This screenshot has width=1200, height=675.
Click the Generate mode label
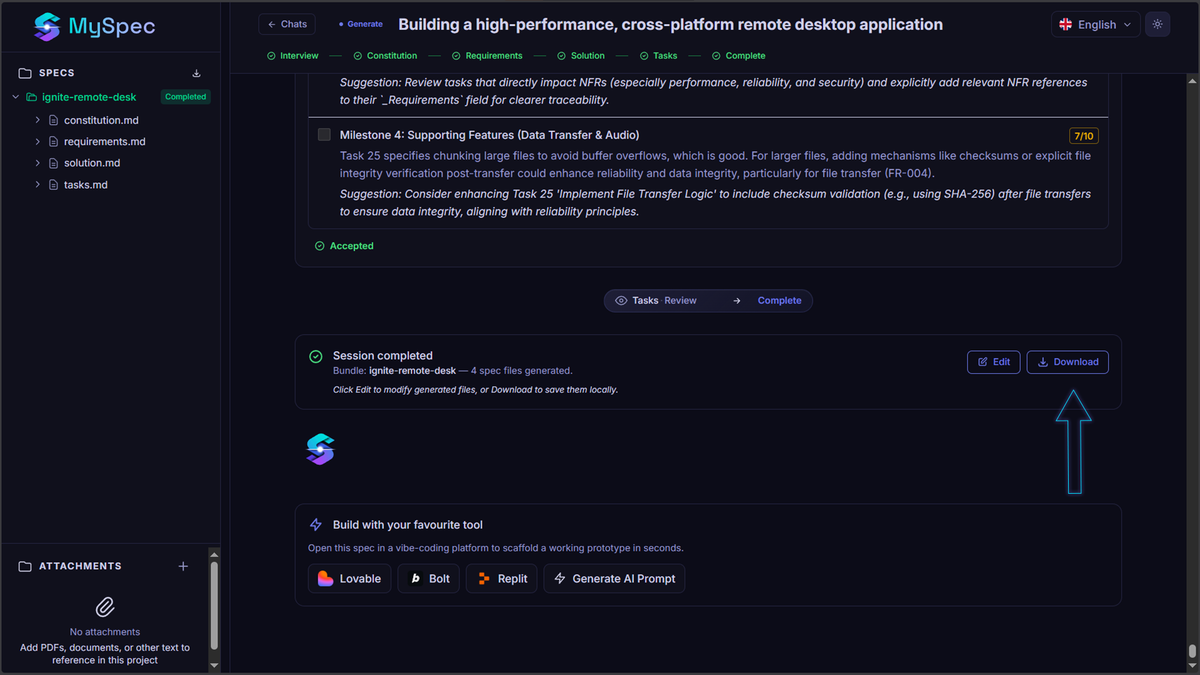[x=361, y=24]
